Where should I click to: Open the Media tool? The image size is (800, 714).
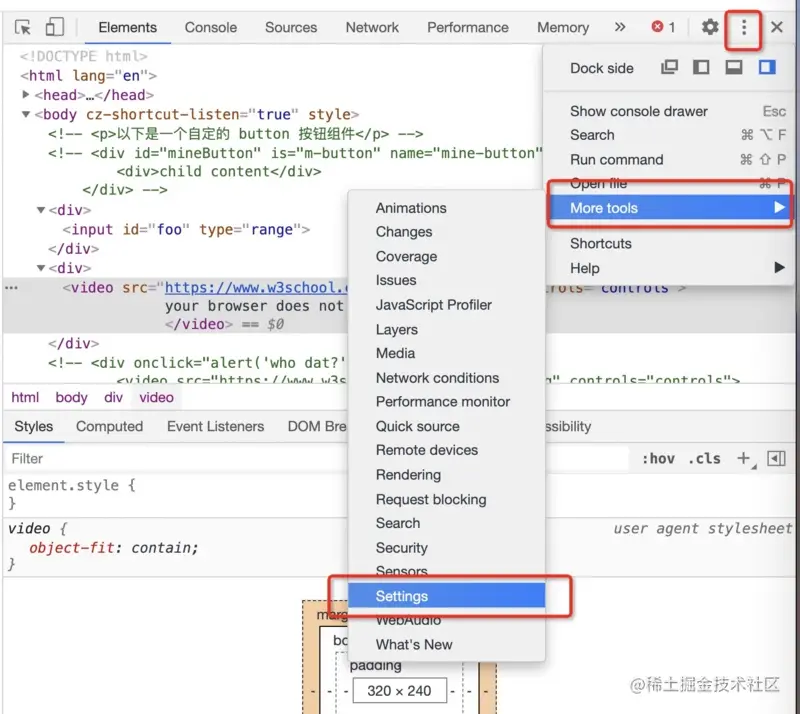coord(446,353)
